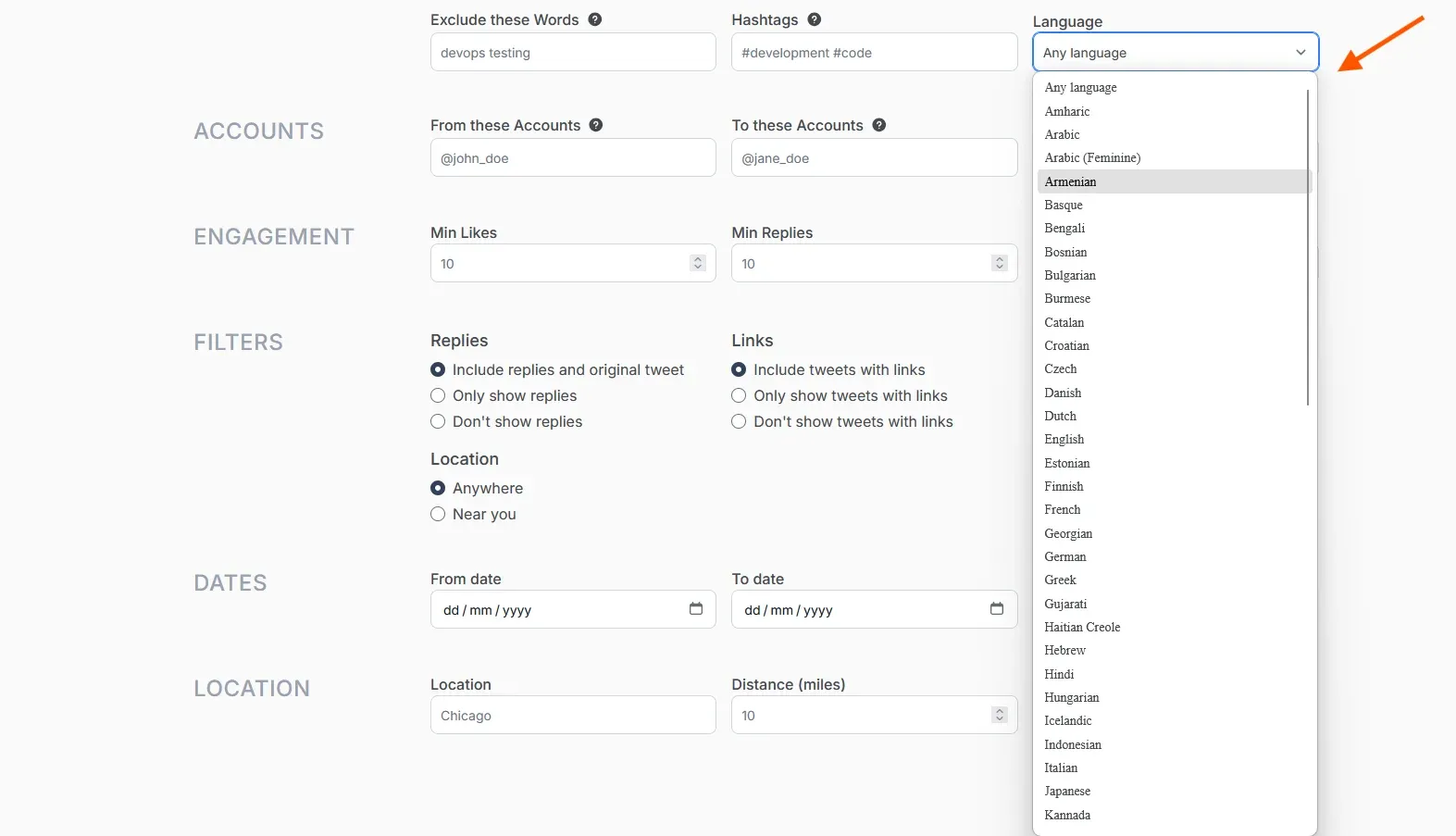Select Basque from language list
1456x836 pixels.
(1174, 205)
